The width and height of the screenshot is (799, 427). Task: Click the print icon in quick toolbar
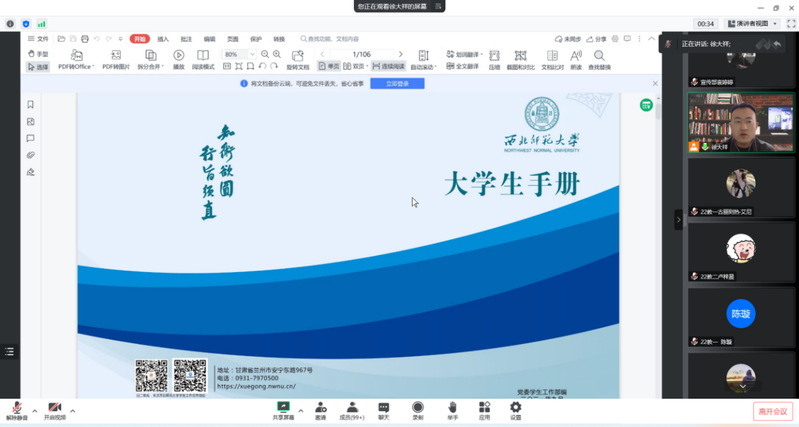pos(85,39)
